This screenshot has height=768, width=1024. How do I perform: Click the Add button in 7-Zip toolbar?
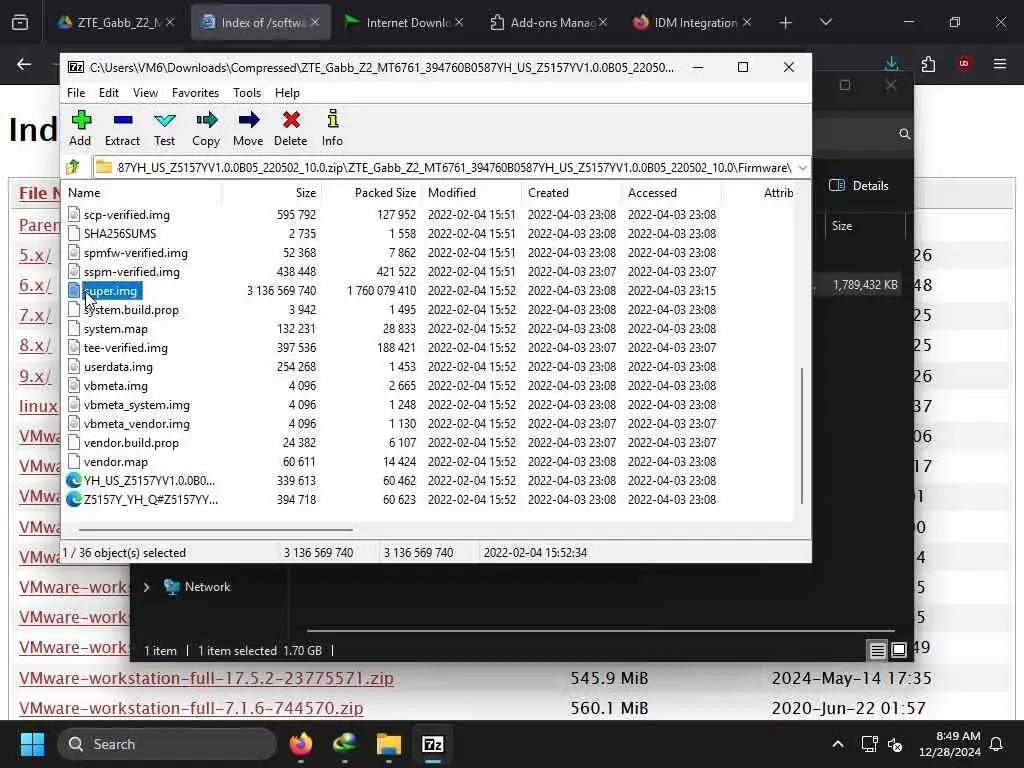80,128
